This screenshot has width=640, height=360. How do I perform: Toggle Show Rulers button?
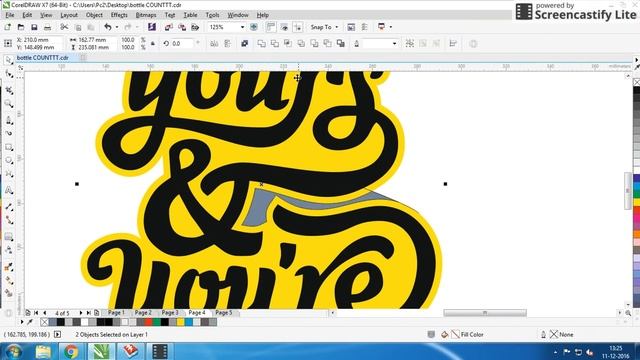coord(271,27)
